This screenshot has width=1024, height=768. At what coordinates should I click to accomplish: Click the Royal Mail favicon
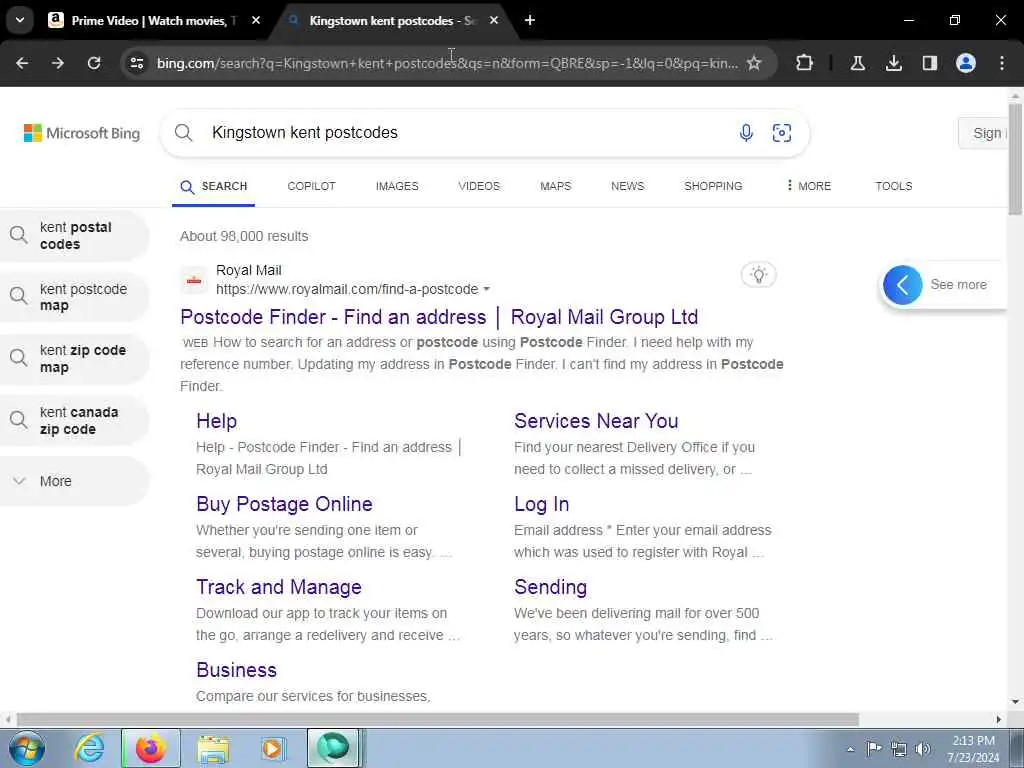click(x=194, y=280)
